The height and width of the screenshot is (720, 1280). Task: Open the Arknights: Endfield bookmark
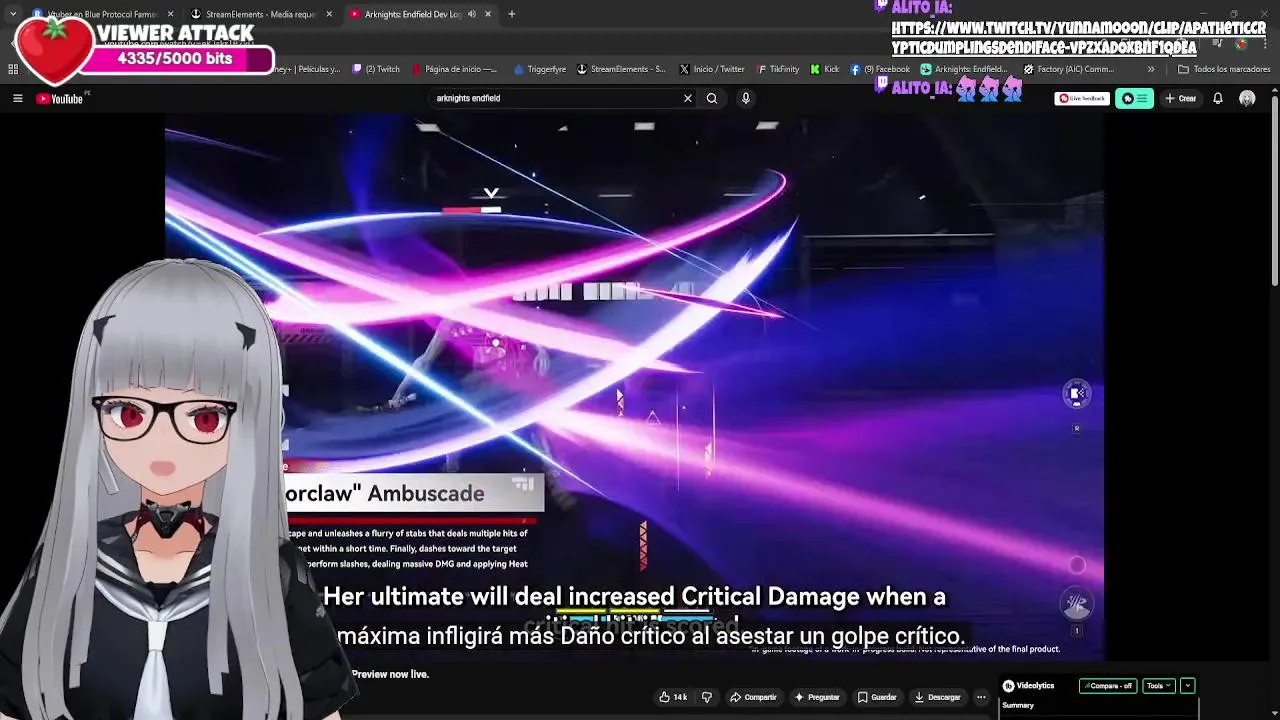point(964,69)
